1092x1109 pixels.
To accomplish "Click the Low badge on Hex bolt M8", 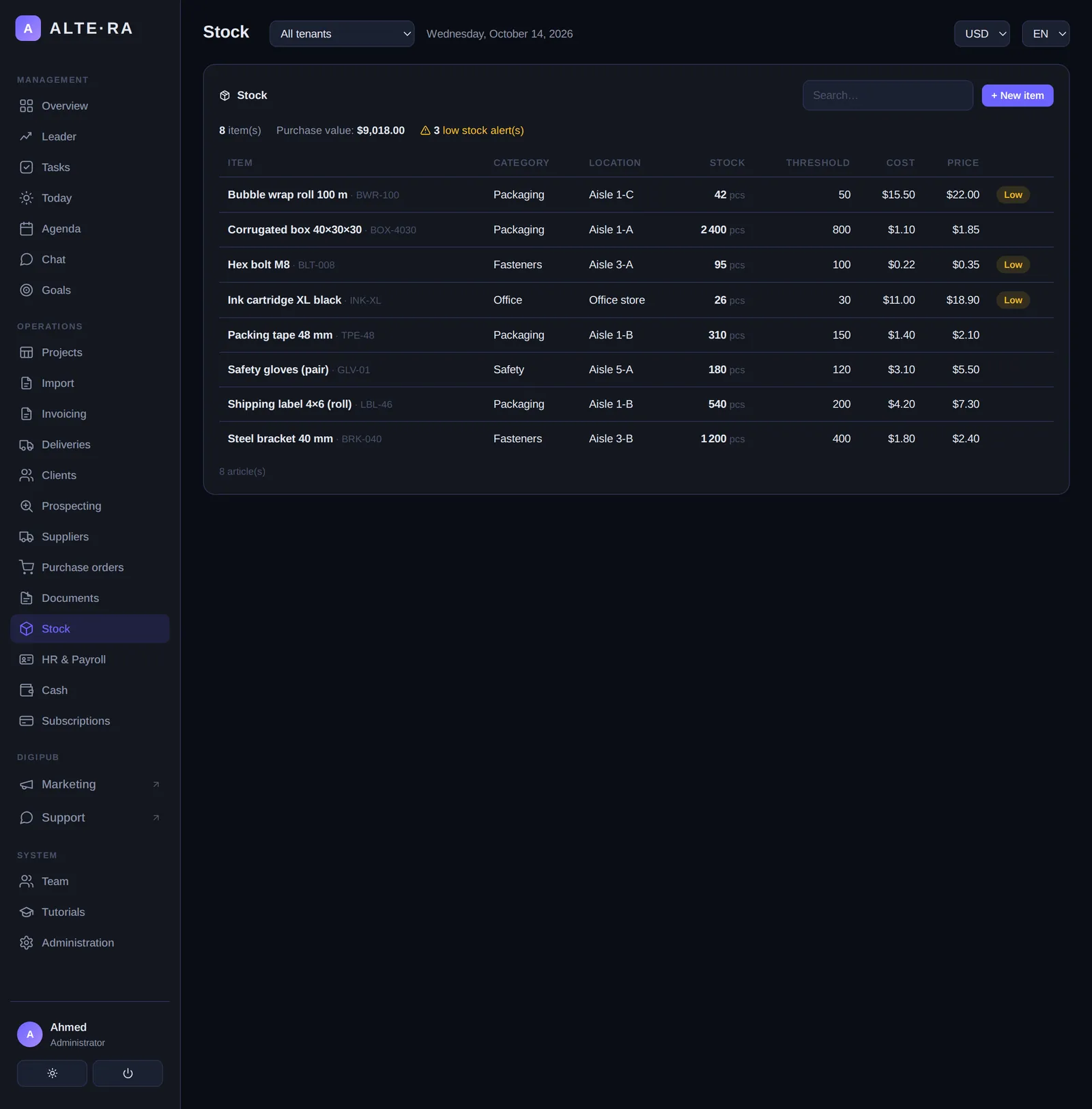I will tap(1013, 265).
